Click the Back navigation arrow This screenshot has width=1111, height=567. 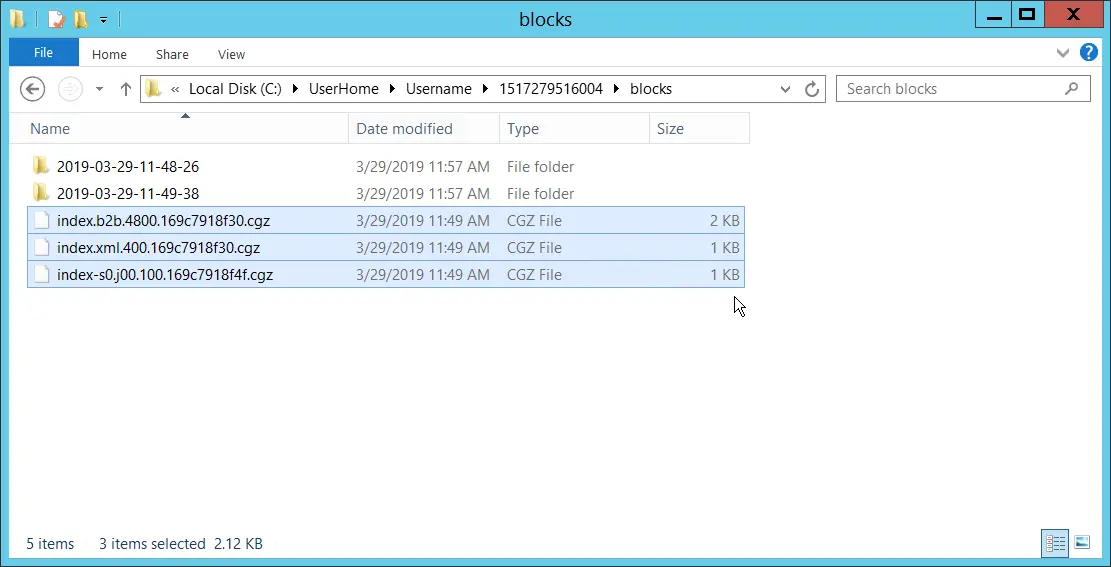tap(33, 89)
